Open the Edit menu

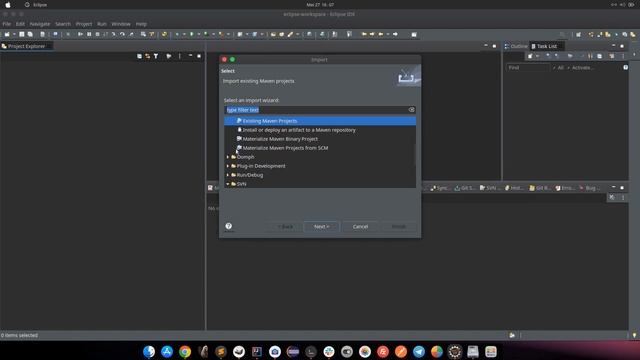20,24
